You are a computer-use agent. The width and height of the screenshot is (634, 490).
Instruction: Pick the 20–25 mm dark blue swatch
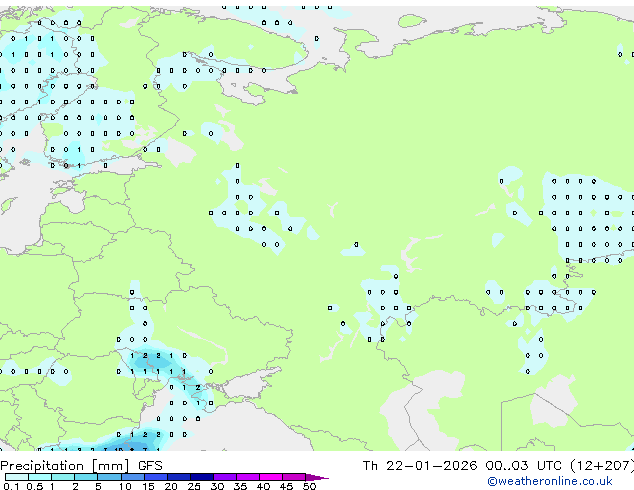click(178, 477)
